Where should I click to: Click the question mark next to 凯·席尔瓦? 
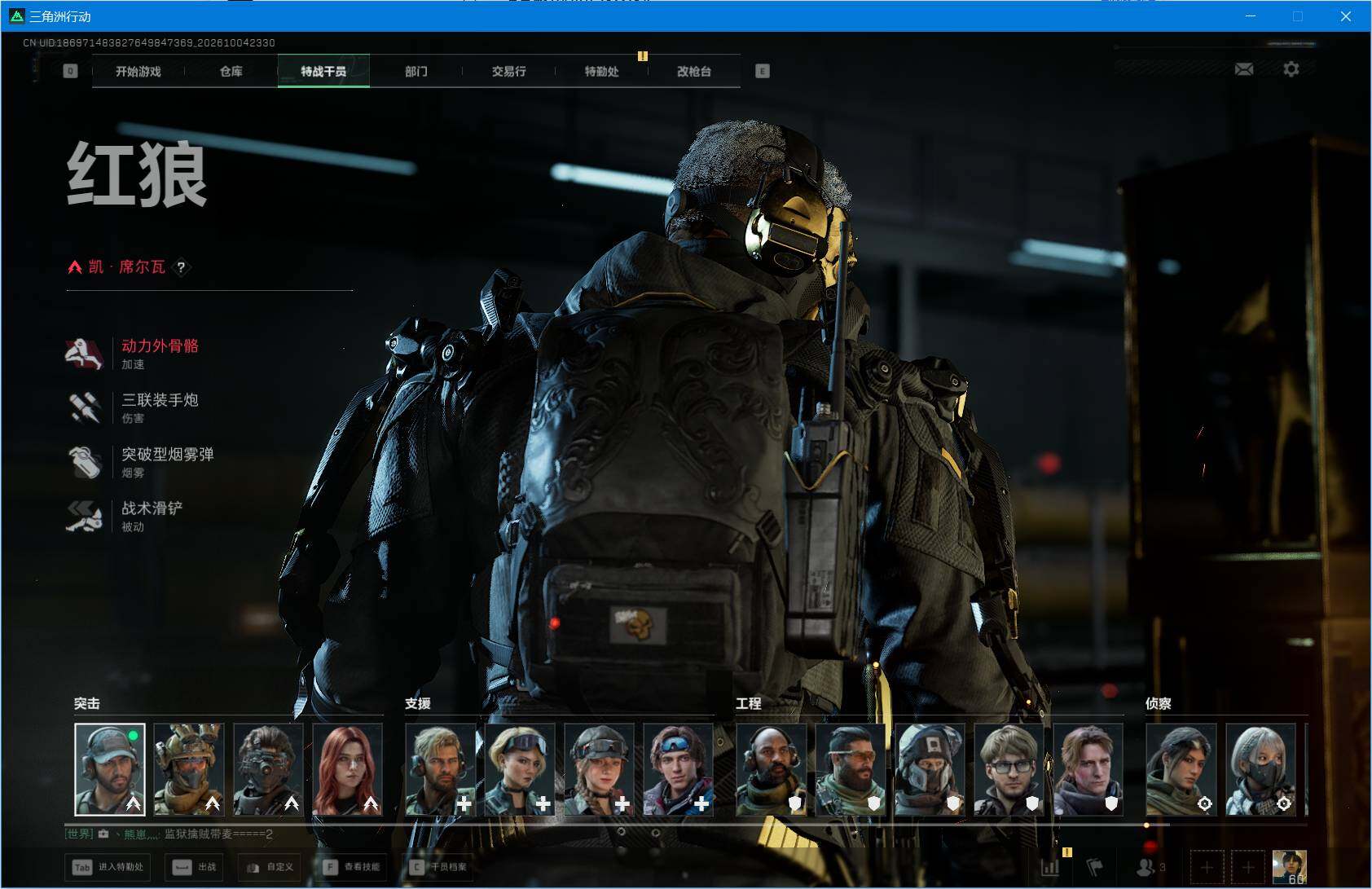181,266
